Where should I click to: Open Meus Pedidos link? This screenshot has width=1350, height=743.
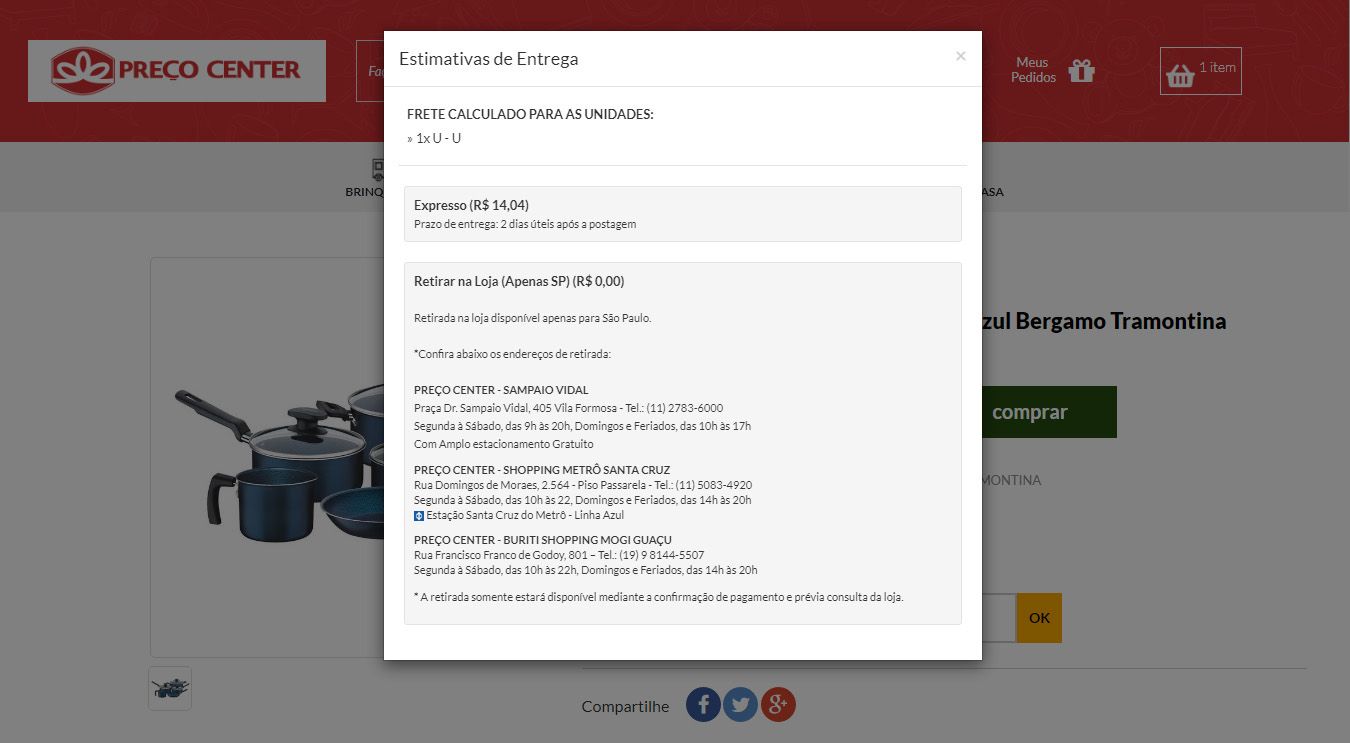point(1033,70)
